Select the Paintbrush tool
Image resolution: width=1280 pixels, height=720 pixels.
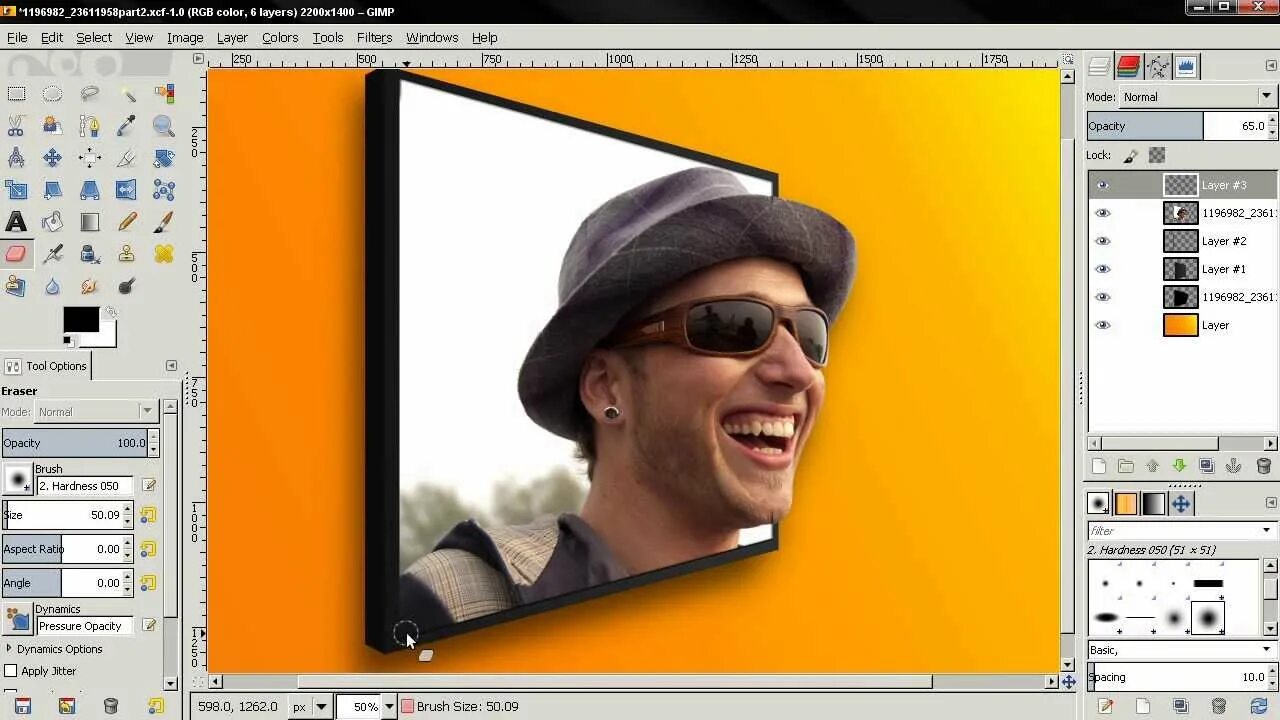coord(164,222)
